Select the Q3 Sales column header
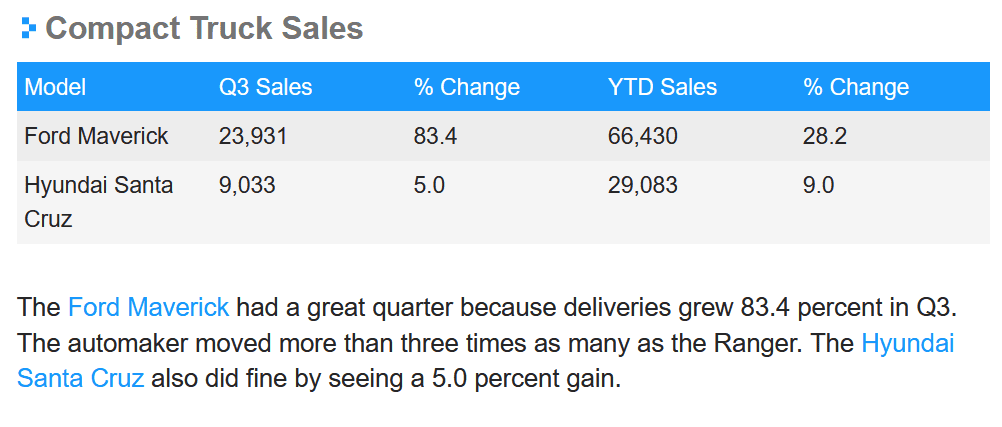 click(x=265, y=87)
